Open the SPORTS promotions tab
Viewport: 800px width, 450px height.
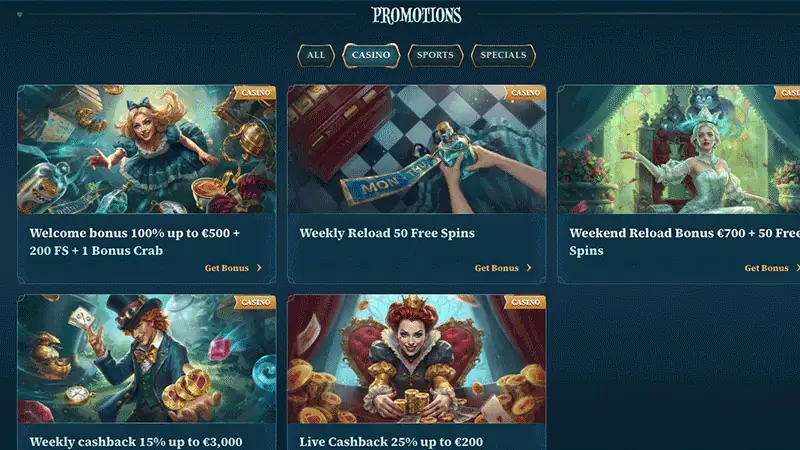click(x=435, y=55)
